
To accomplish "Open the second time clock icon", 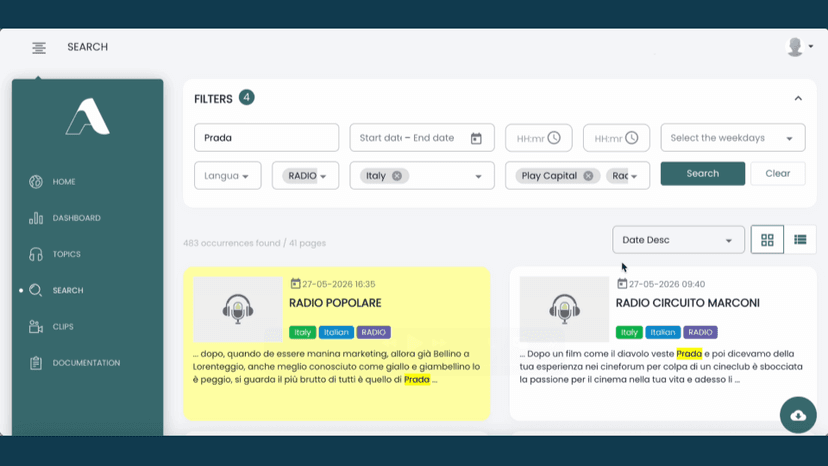I will tap(632, 138).
